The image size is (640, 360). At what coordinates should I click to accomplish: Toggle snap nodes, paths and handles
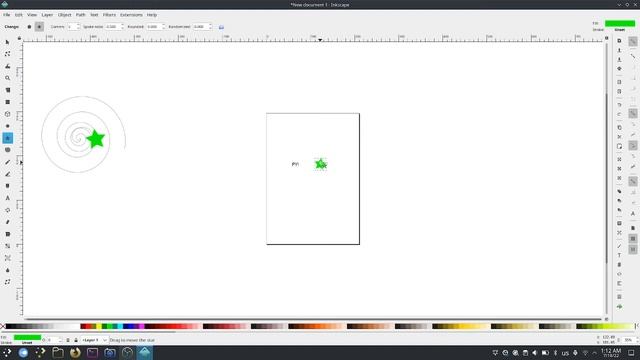tap(633, 113)
